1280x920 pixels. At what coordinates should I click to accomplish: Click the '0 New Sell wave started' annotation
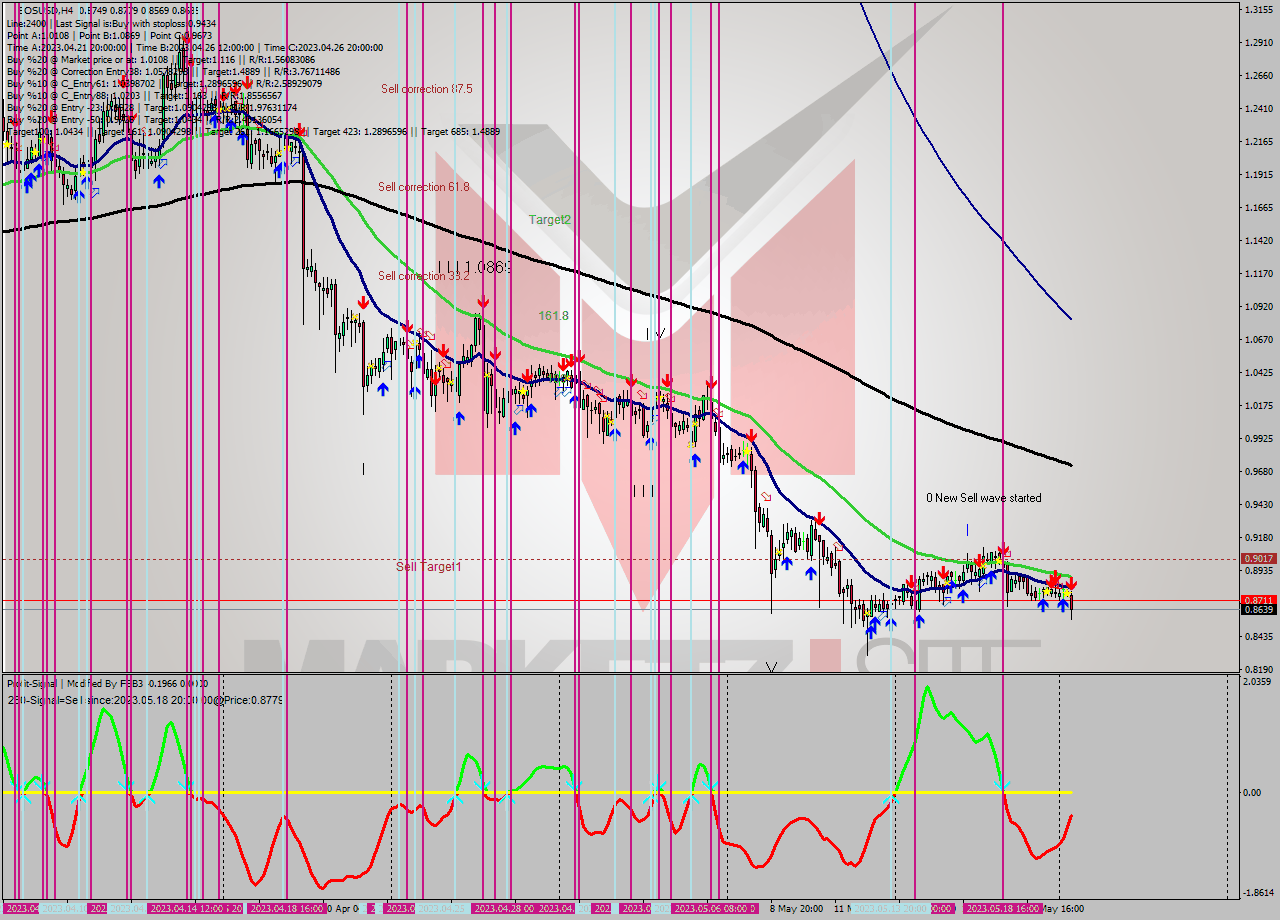pyautogui.click(x=983, y=498)
